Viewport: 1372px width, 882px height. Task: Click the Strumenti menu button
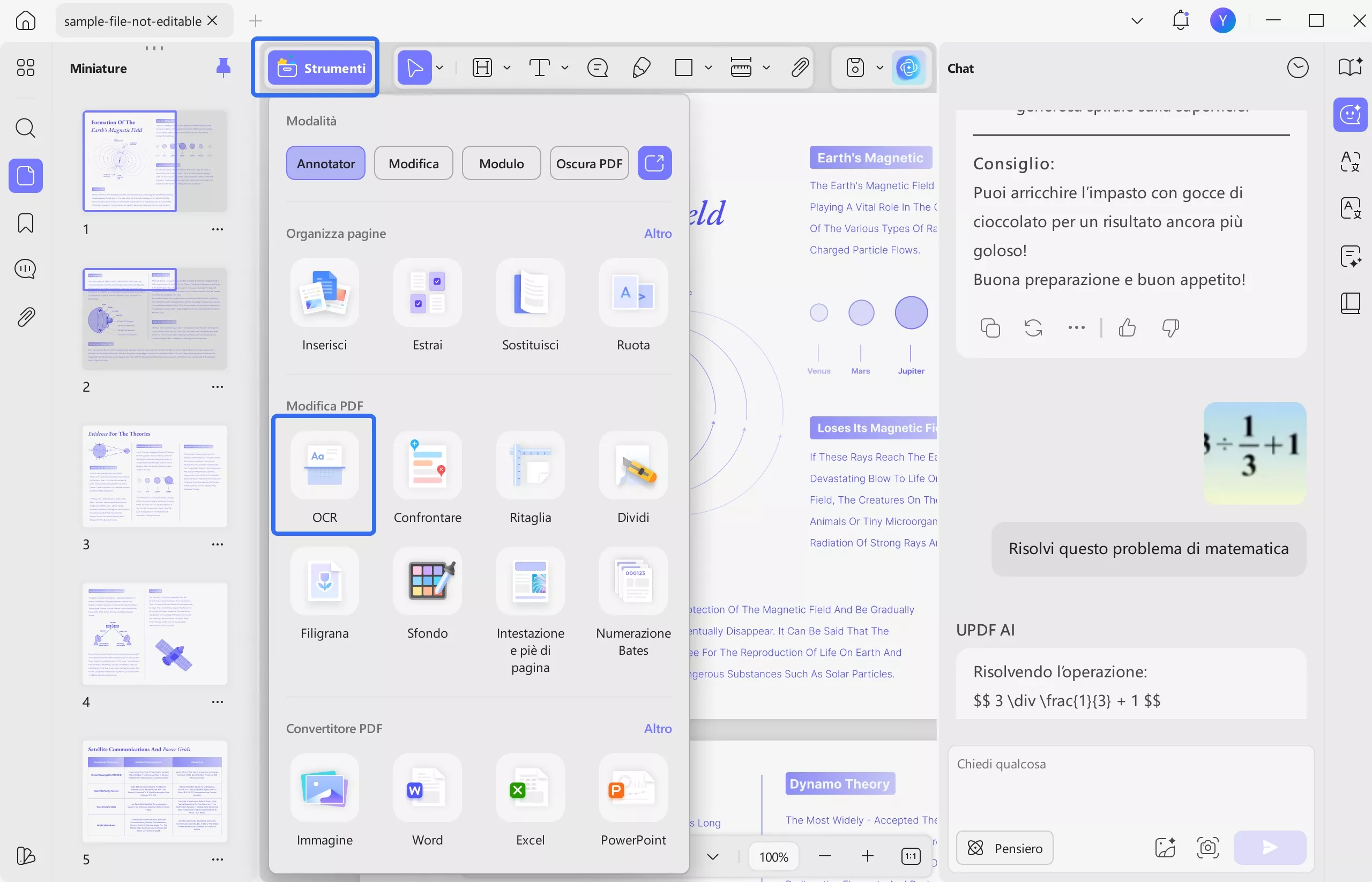tap(320, 68)
